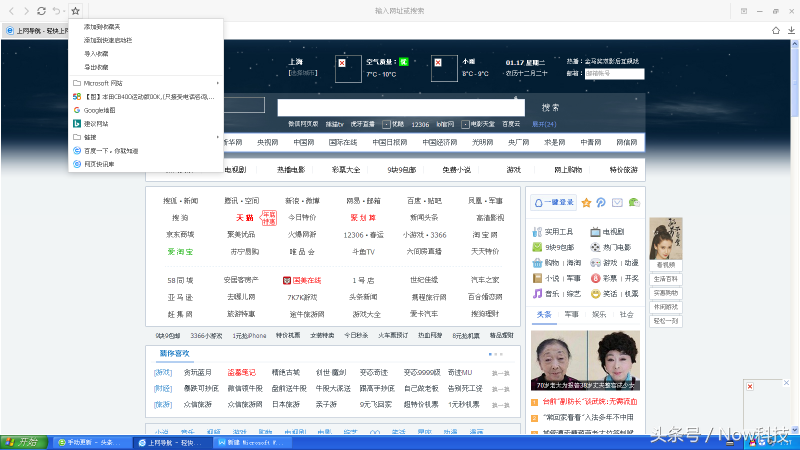Click the 一键登录 login button

554,203
